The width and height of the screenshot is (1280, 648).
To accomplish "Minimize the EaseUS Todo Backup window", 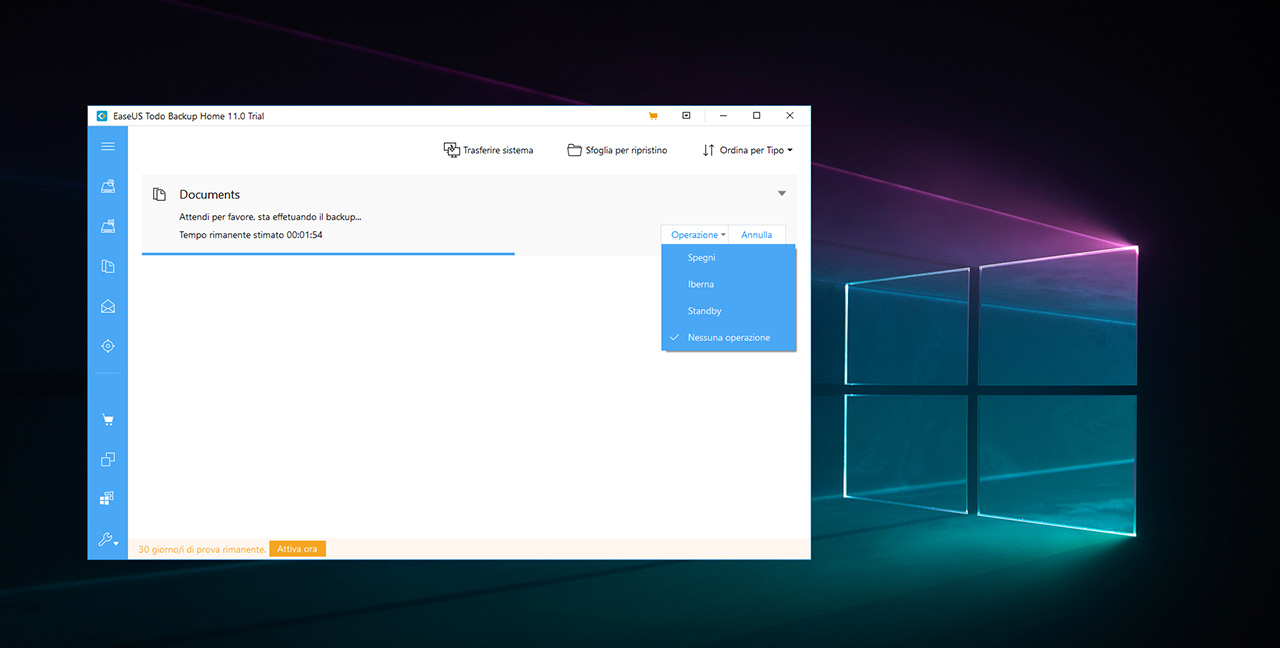I will tap(723, 116).
